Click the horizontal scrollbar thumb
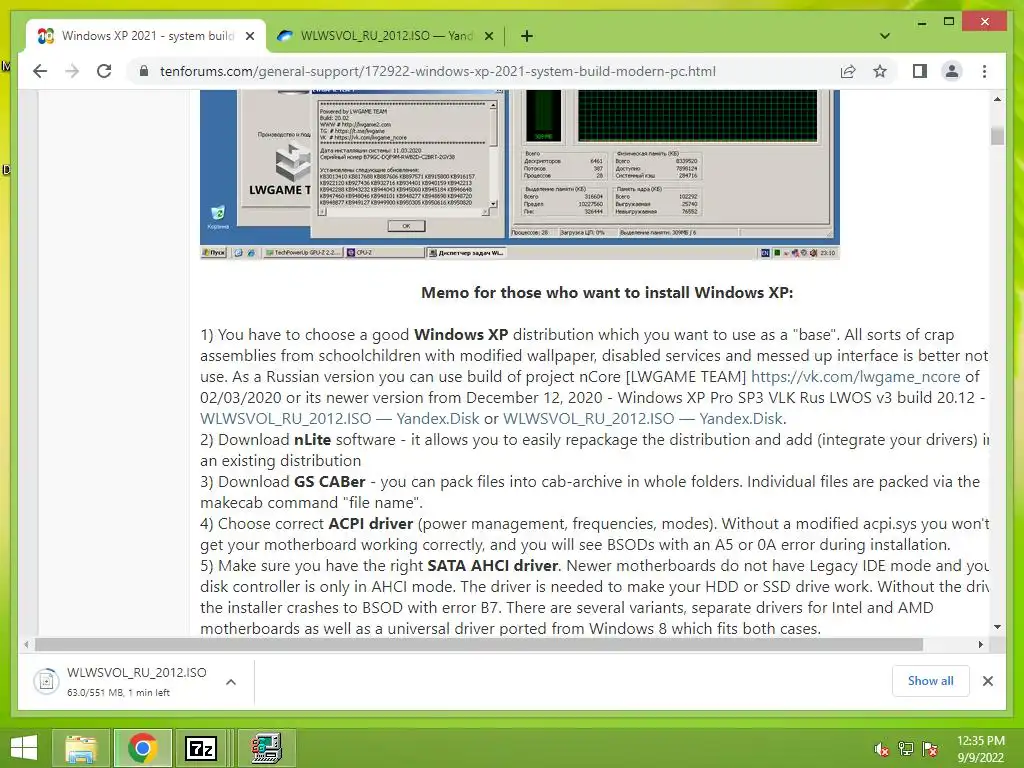This screenshot has width=1024, height=768. [x=479, y=645]
